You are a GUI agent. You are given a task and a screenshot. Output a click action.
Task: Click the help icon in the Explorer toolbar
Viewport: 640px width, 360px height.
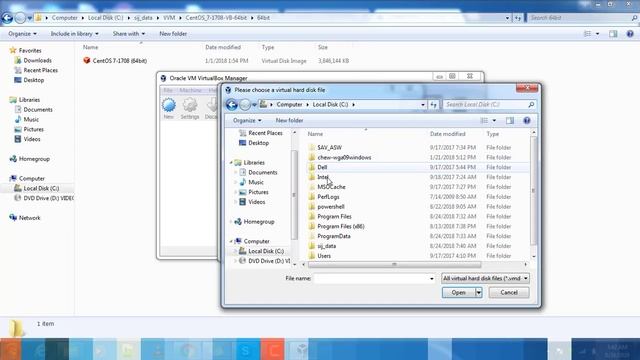(630, 34)
